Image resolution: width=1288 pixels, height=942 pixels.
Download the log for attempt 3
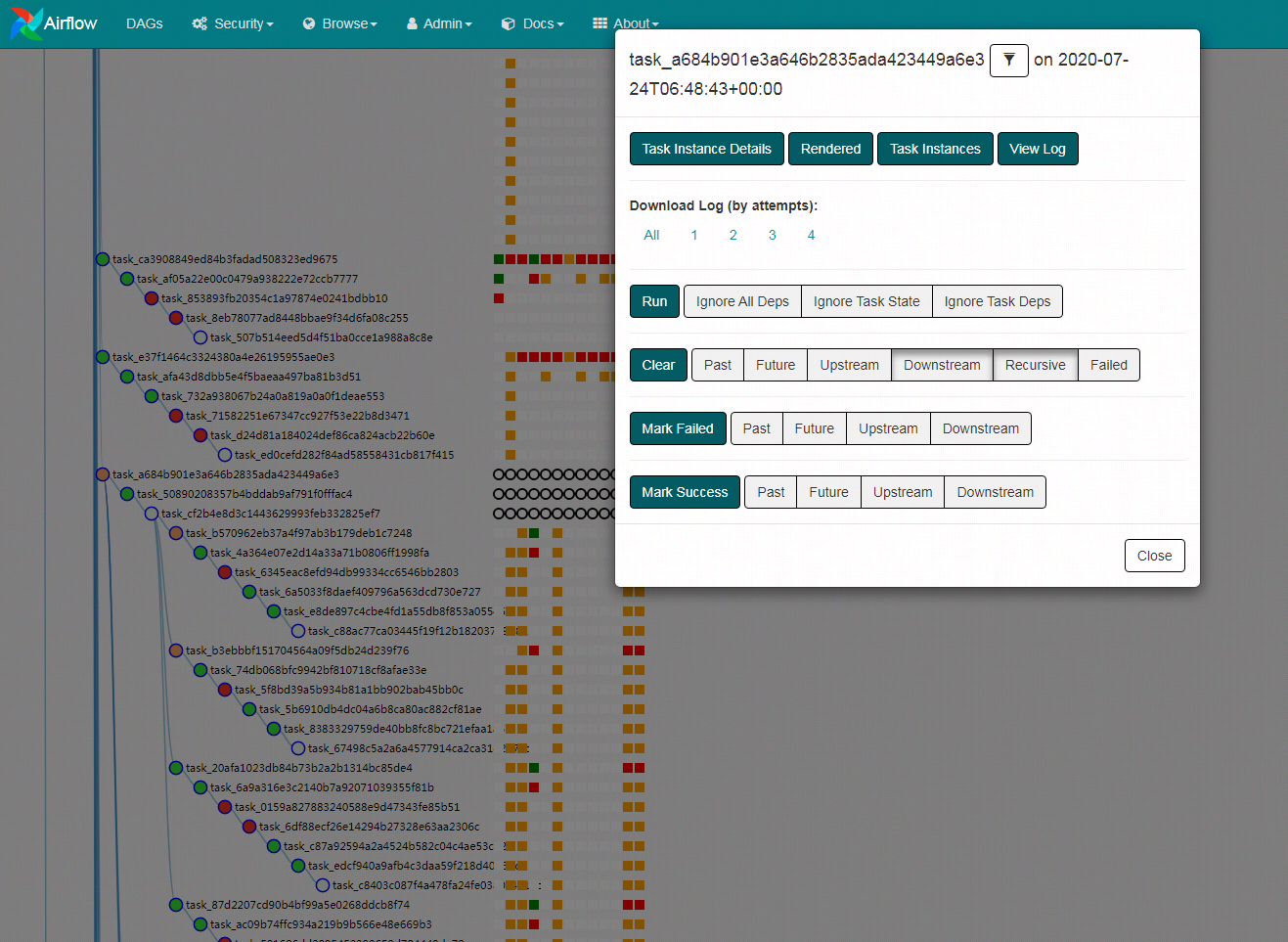click(x=773, y=235)
